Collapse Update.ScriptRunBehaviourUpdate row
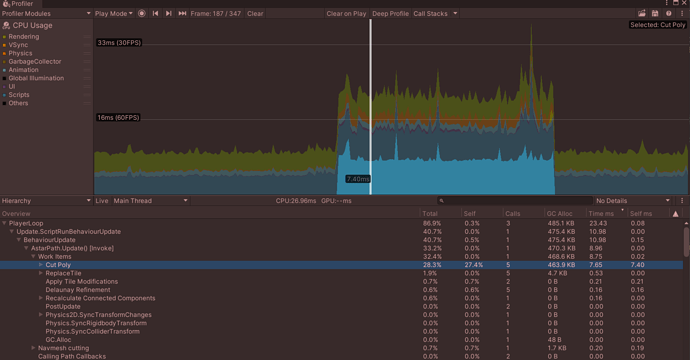690x360 pixels. (12, 232)
